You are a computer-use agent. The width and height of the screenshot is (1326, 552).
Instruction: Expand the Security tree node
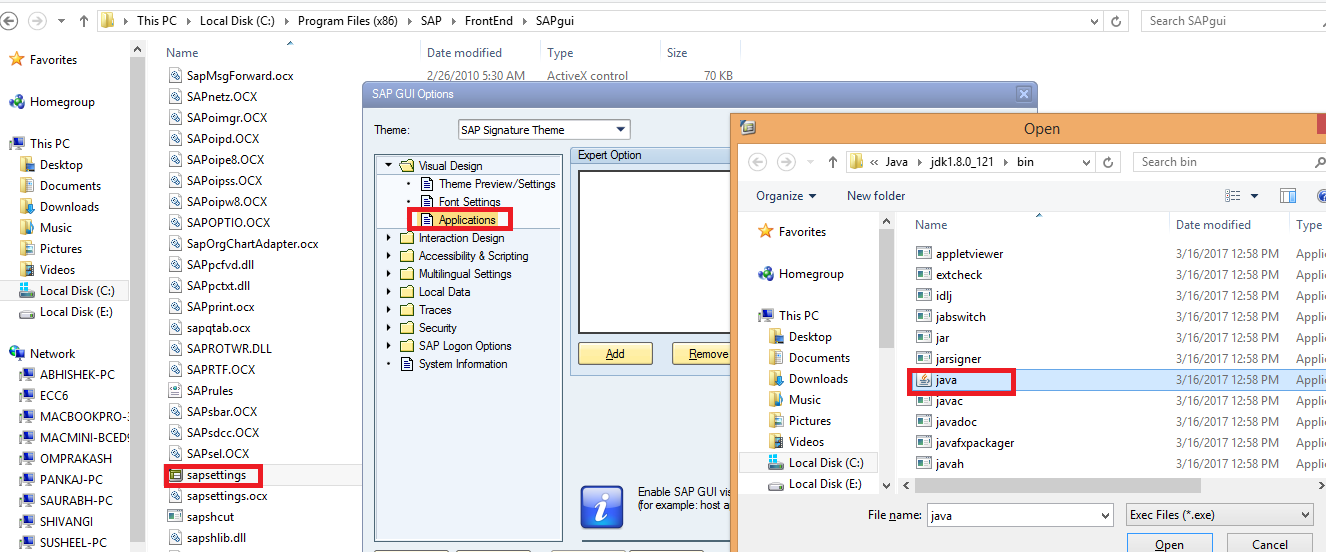pos(389,328)
